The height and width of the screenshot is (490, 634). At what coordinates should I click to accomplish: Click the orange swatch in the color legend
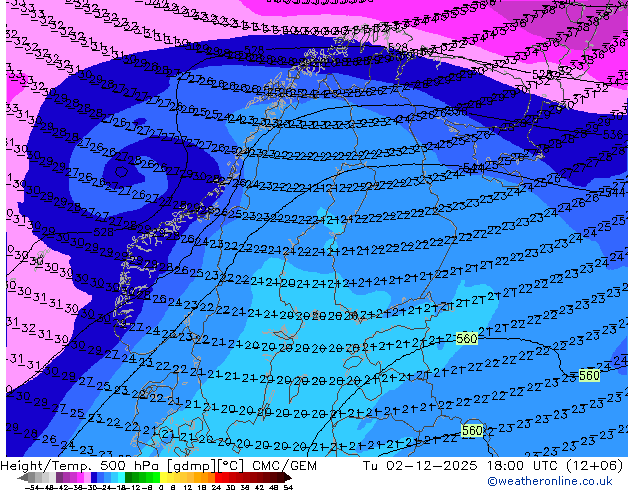205,477
